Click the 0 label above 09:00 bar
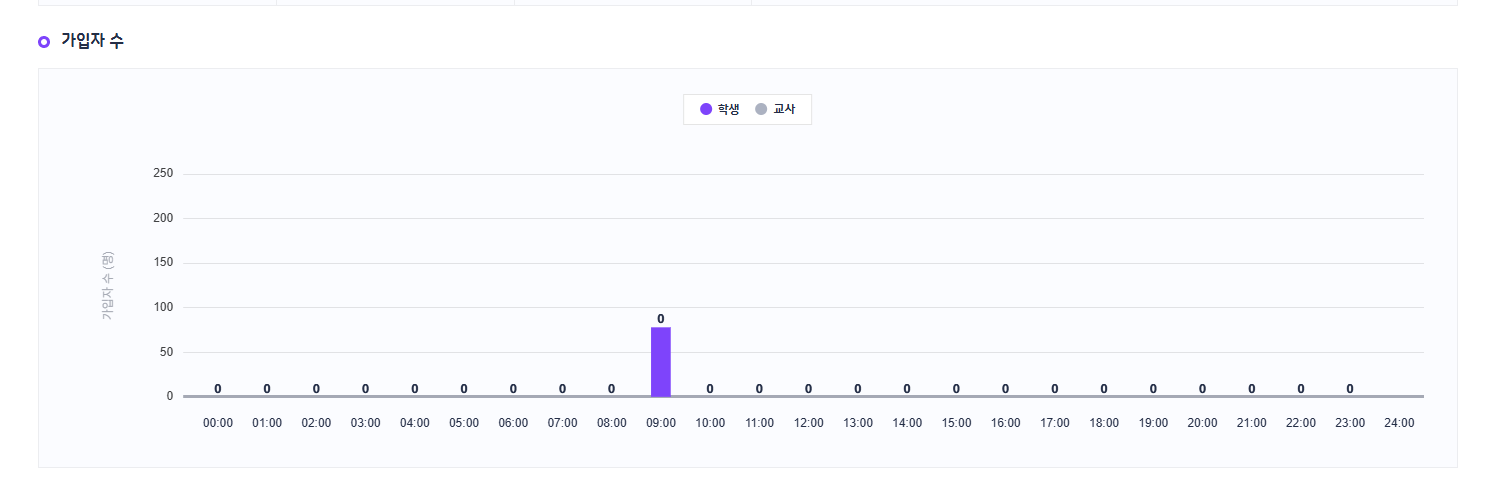1489x486 pixels. coord(661,319)
